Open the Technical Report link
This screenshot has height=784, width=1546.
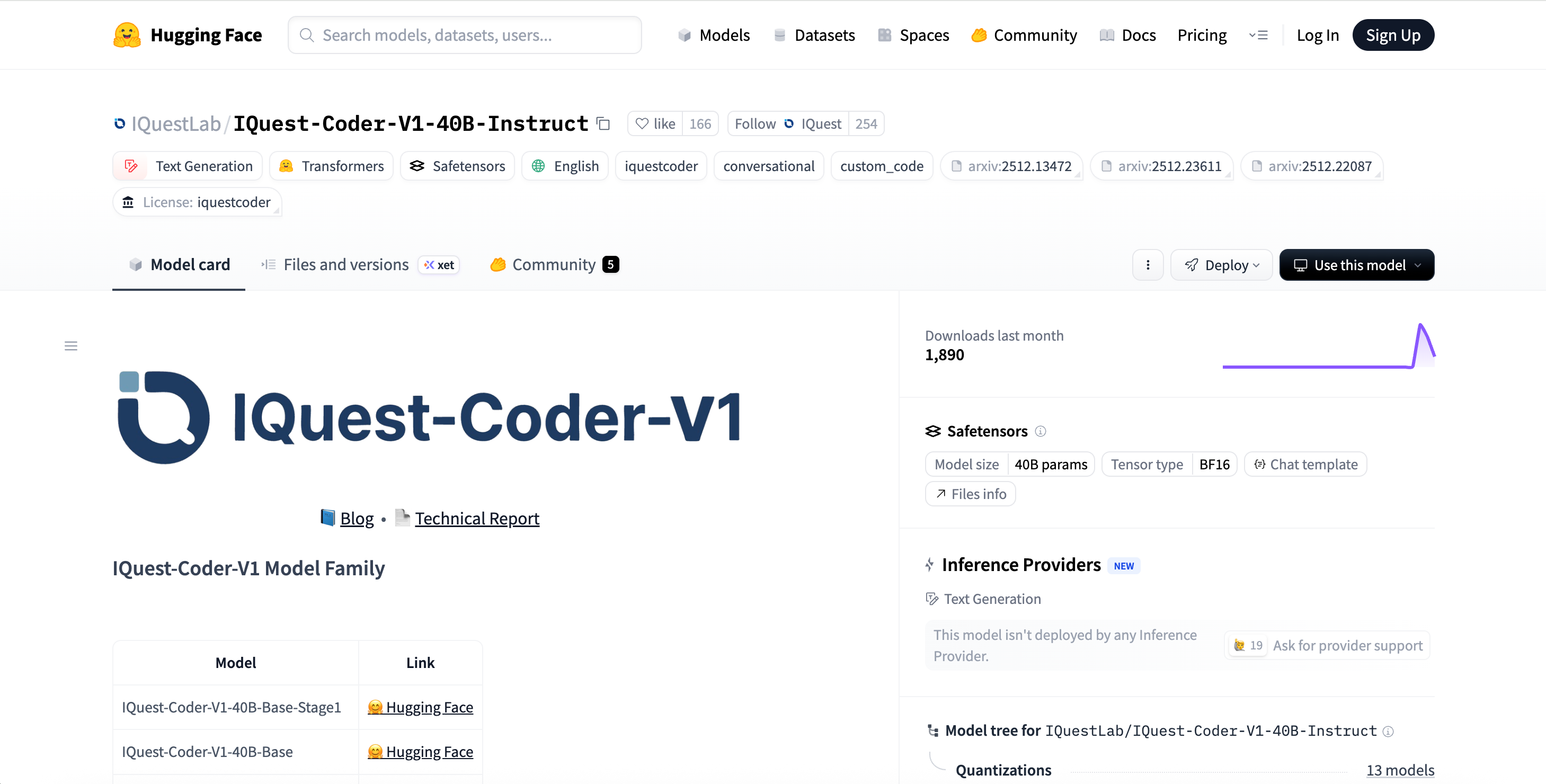pyautogui.click(x=477, y=518)
